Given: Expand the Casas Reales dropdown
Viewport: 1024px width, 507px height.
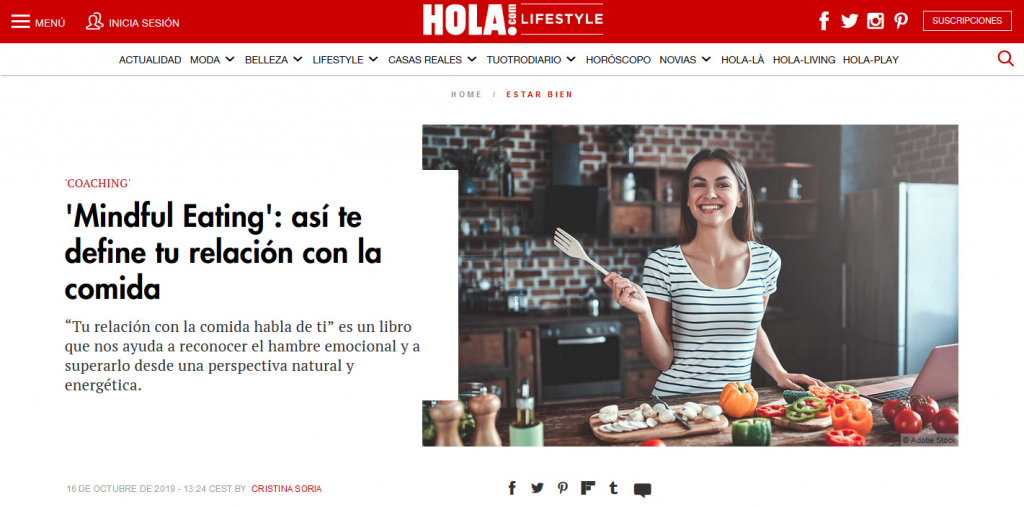Looking at the screenshot, I should tap(432, 59).
